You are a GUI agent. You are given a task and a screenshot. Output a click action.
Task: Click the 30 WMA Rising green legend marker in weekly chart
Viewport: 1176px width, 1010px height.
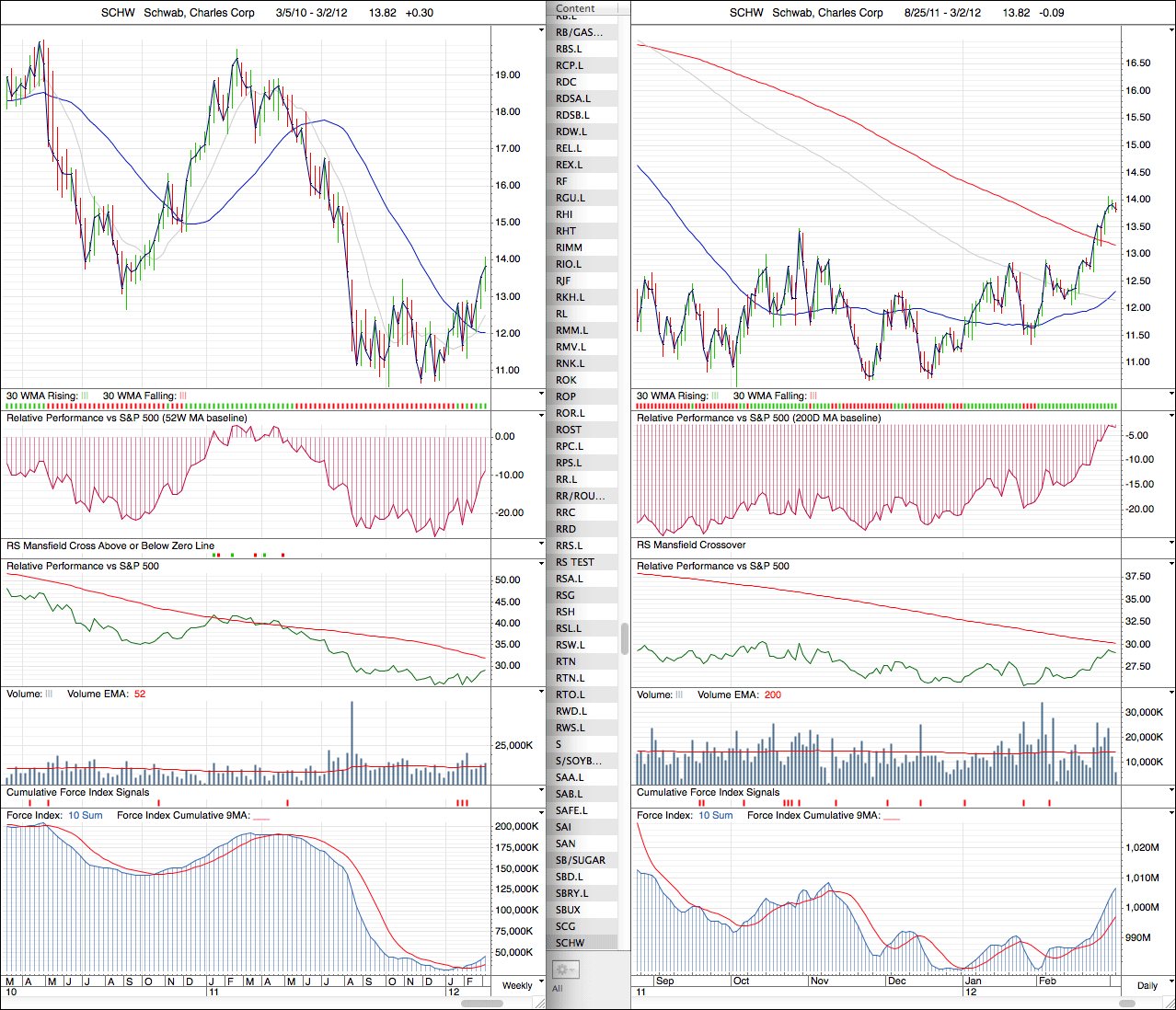tap(85, 396)
